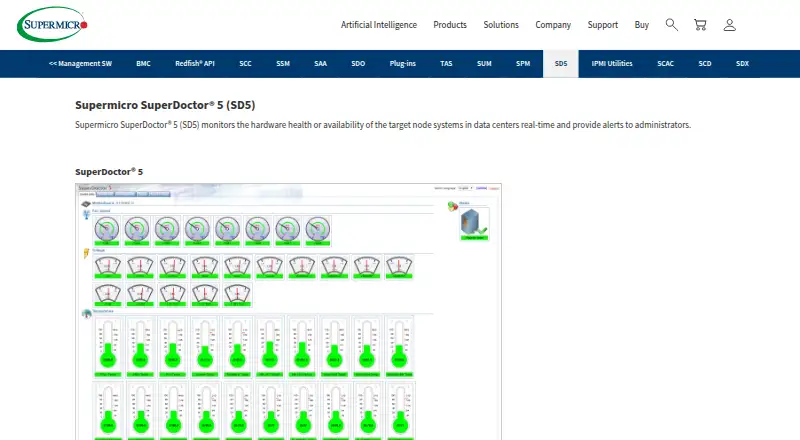Switch to the SCAC tab
800x440 pixels.
(x=665, y=64)
